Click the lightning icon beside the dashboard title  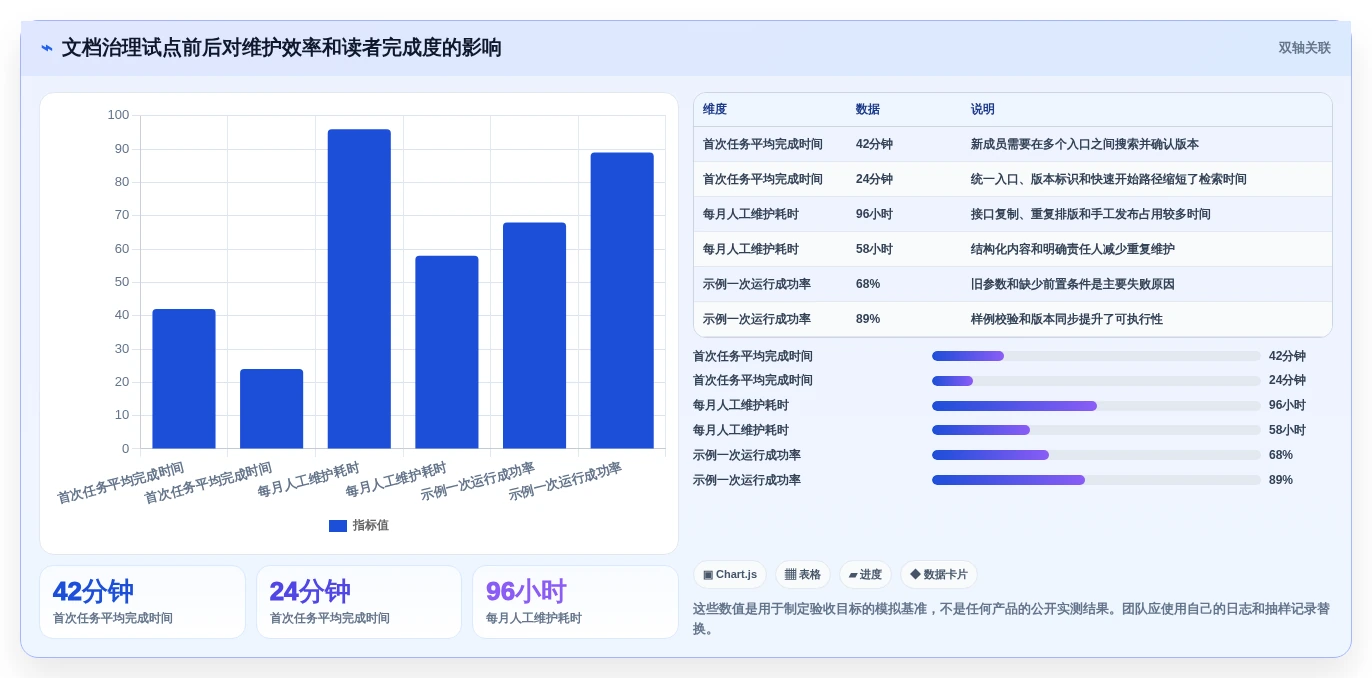click(47, 48)
